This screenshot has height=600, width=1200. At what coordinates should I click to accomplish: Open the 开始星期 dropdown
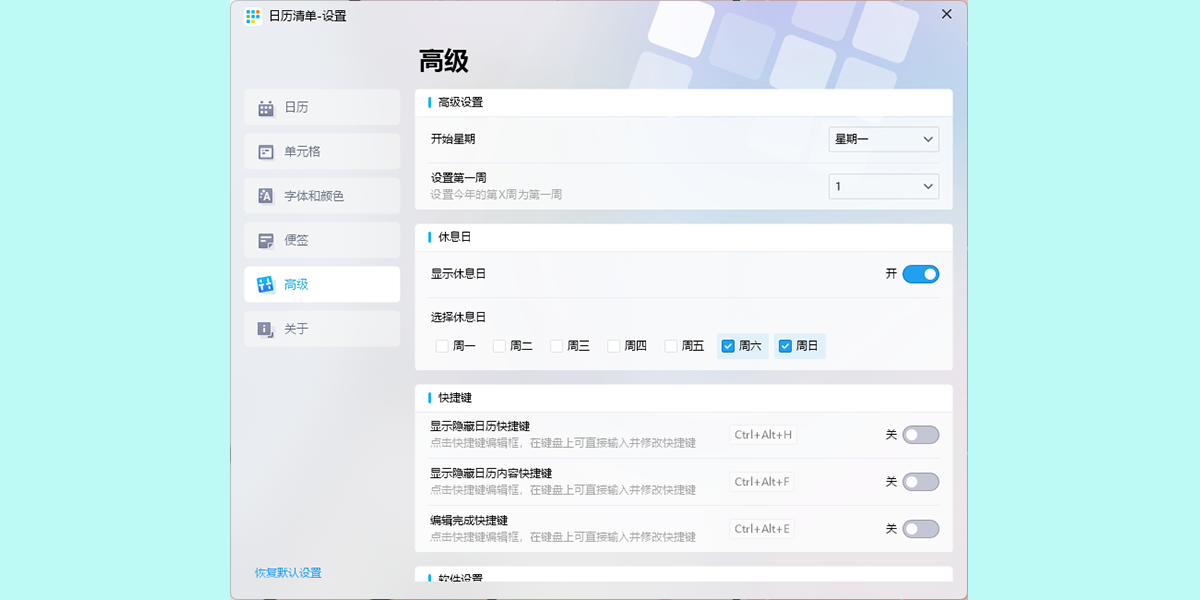tap(883, 139)
